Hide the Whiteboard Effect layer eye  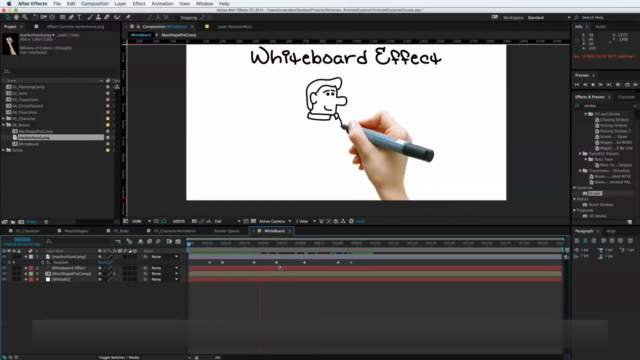tap(4, 268)
